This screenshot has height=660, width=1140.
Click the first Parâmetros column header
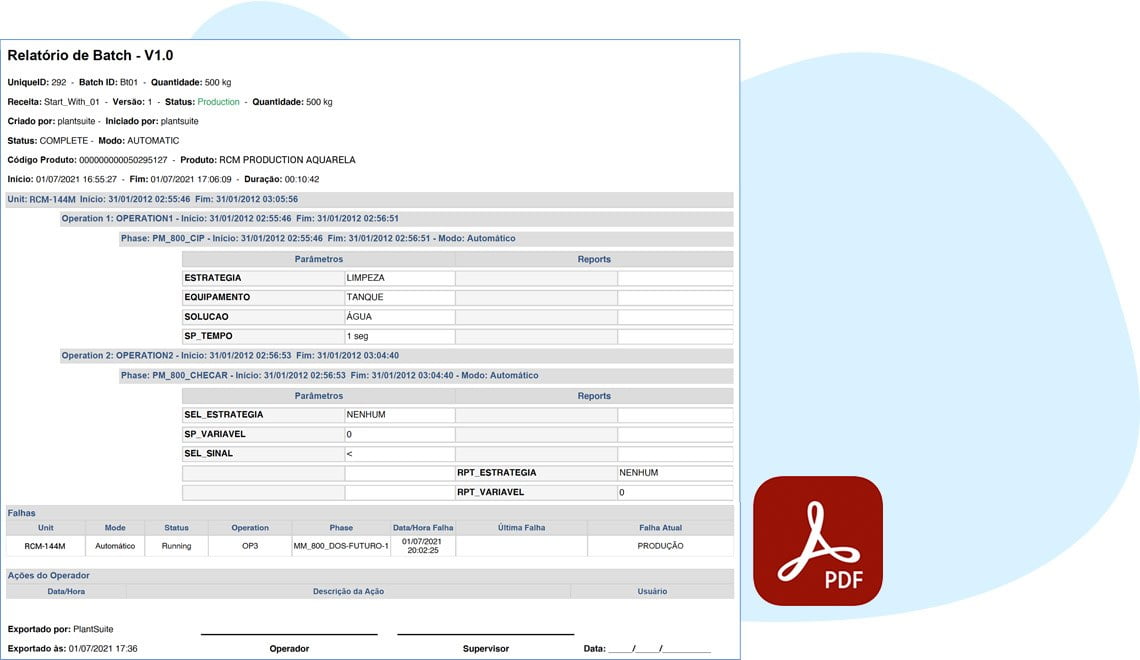tap(318, 259)
